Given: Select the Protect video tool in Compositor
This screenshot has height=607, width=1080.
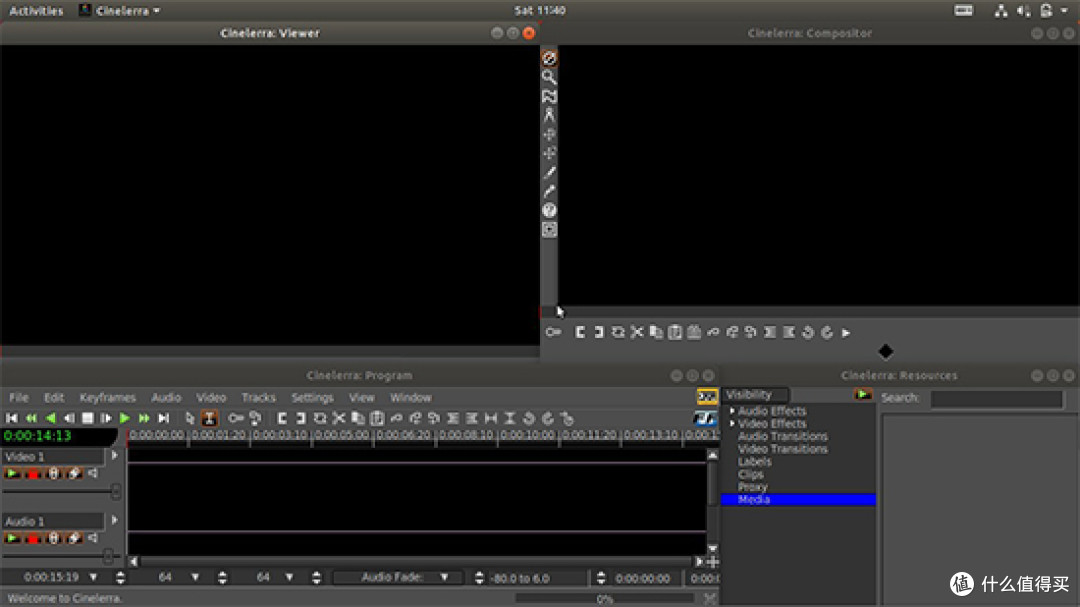Looking at the screenshot, I should pos(549,59).
